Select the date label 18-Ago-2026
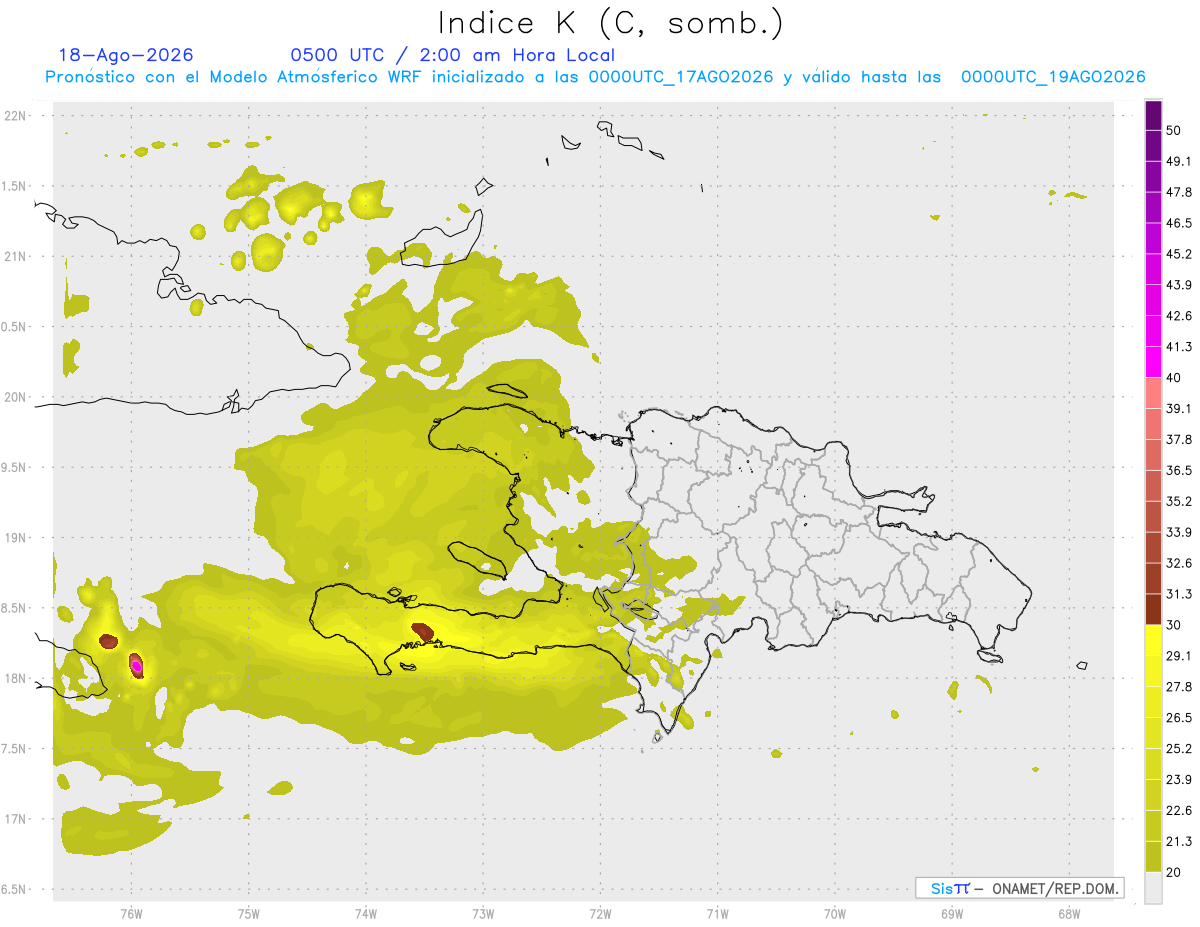Viewport: 1200px width, 927px height. point(126,55)
